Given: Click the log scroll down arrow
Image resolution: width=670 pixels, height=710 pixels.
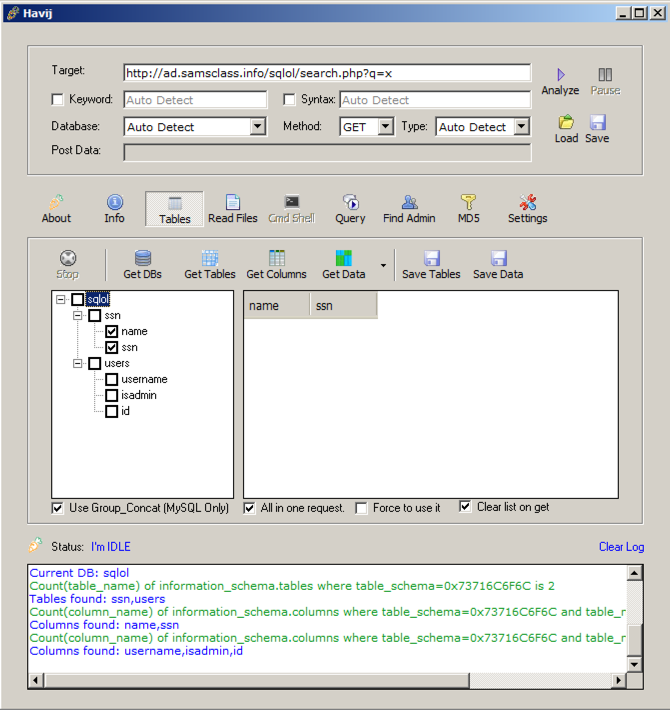Looking at the screenshot, I should (x=634, y=664).
